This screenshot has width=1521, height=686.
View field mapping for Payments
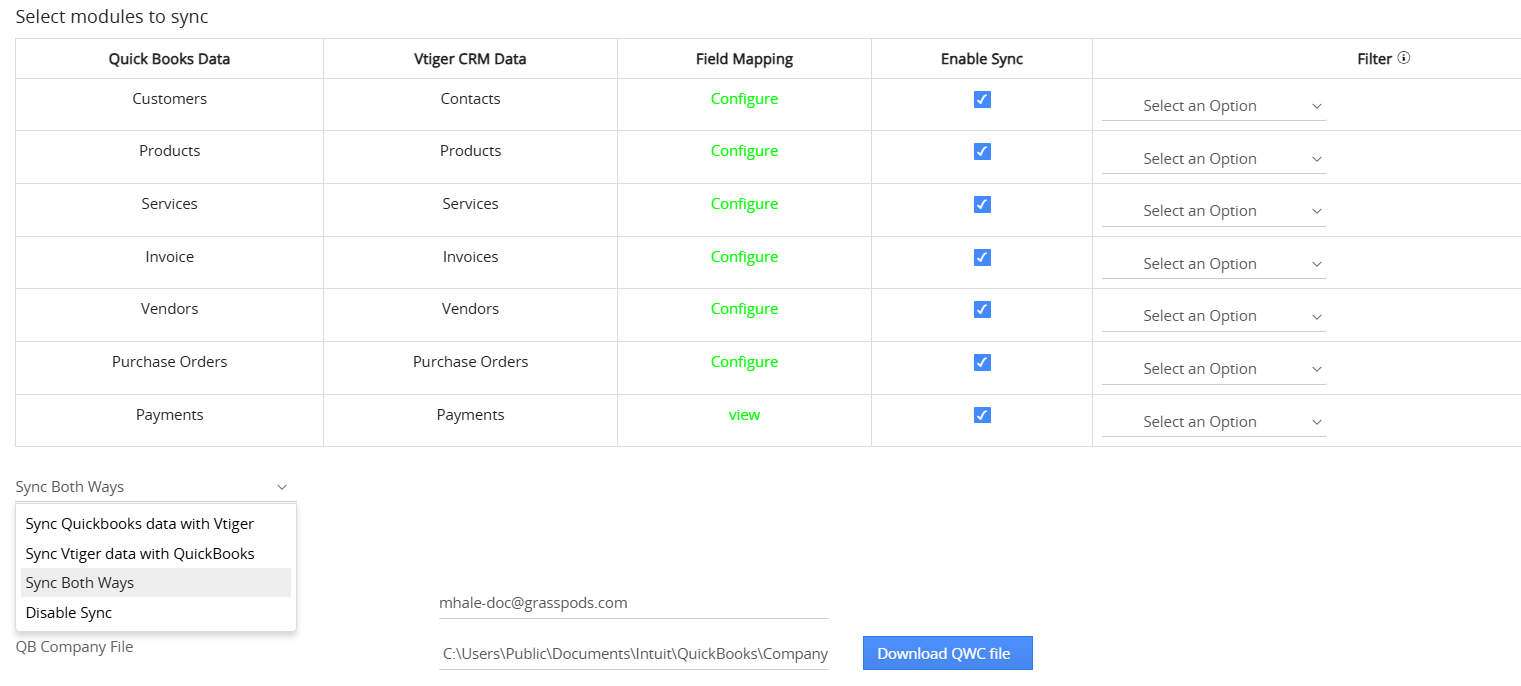(744, 415)
